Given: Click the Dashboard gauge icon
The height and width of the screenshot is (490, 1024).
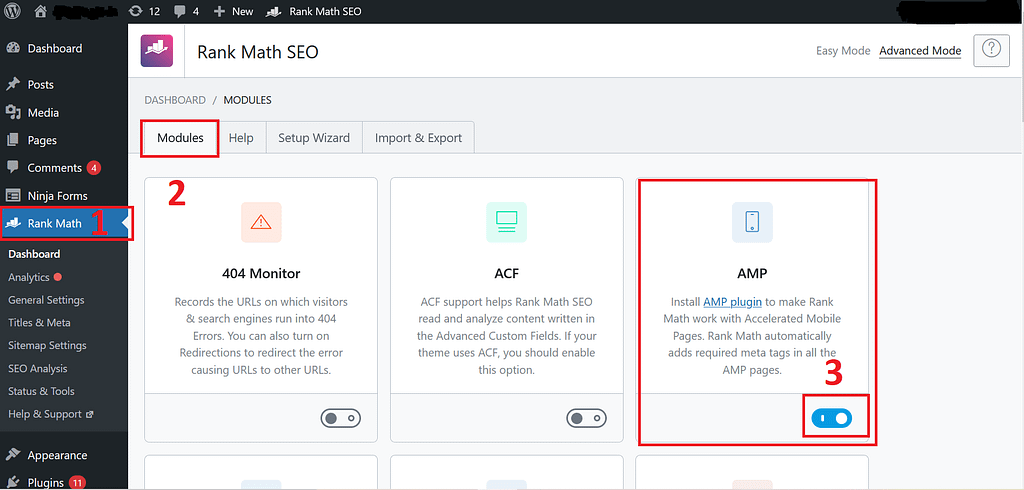Looking at the screenshot, I should (x=13, y=48).
